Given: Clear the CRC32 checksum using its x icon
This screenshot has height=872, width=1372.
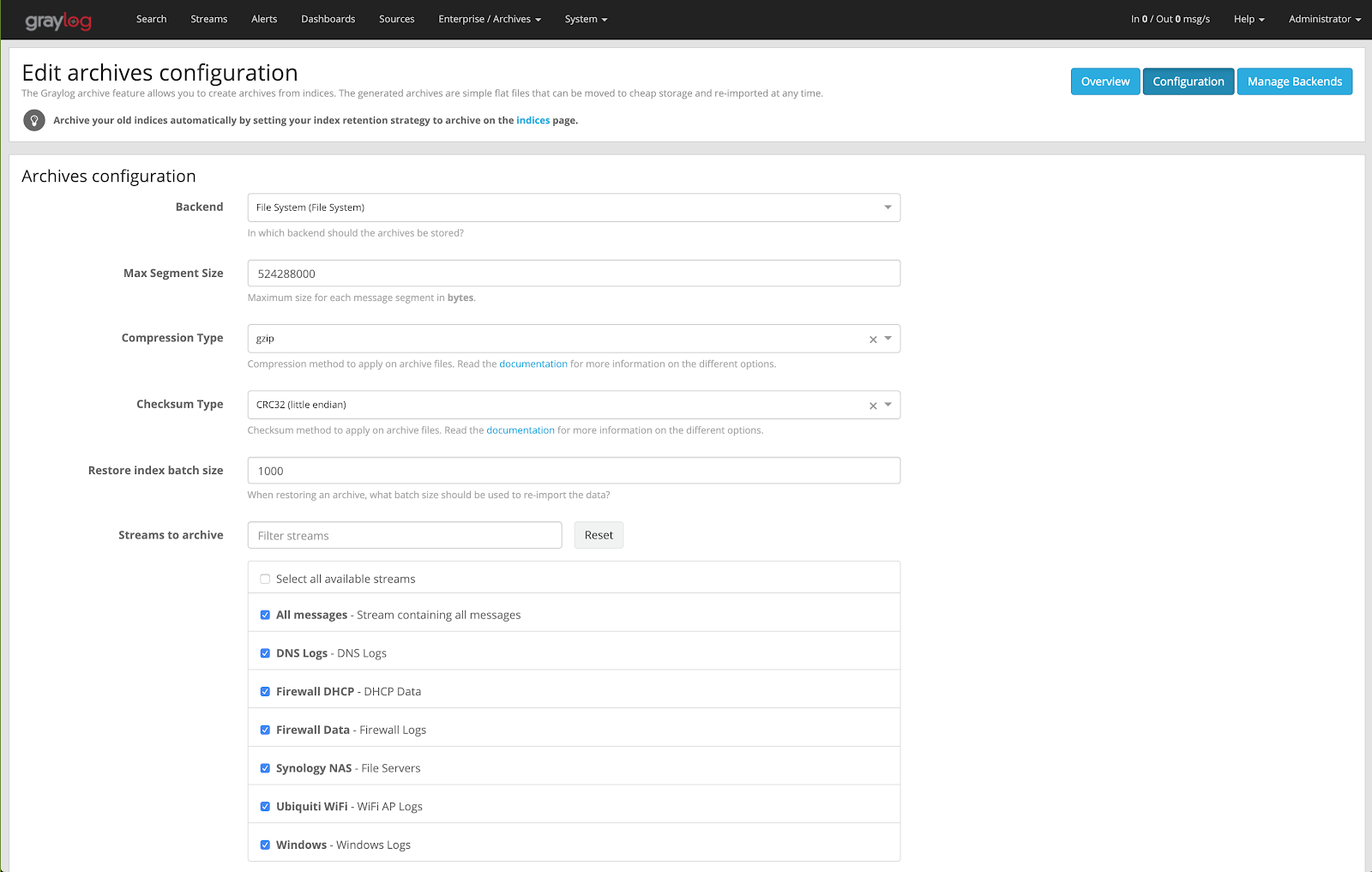Looking at the screenshot, I should (872, 405).
